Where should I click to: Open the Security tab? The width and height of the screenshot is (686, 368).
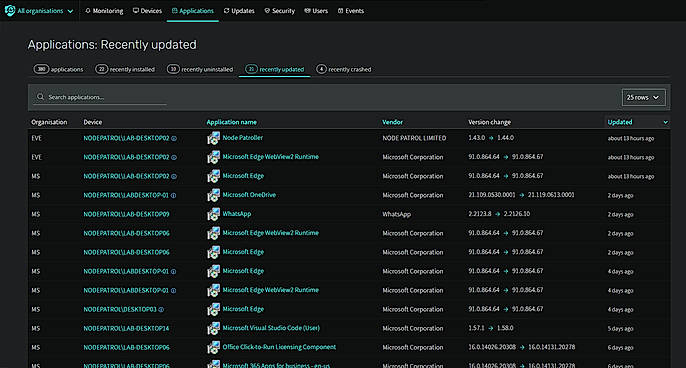(x=280, y=11)
